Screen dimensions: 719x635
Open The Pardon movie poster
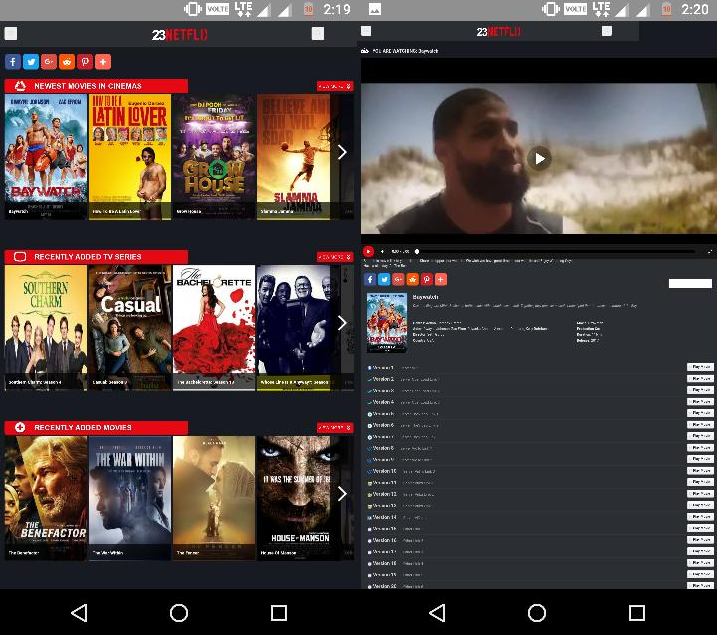[214, 498]
